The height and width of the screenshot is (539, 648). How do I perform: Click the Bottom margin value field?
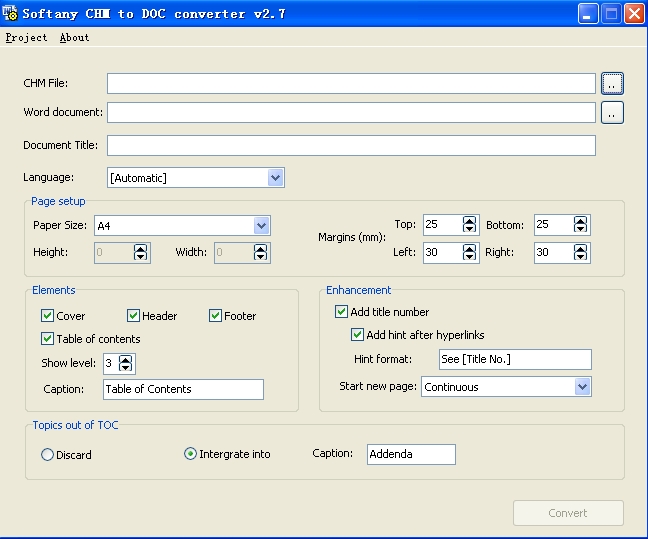(x=553, y=225)
